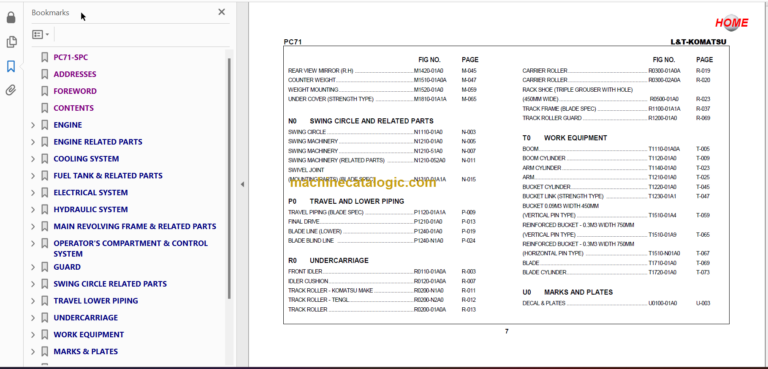Expand the UNDERCARRIAGE bookmark chevron

point(33,318)
